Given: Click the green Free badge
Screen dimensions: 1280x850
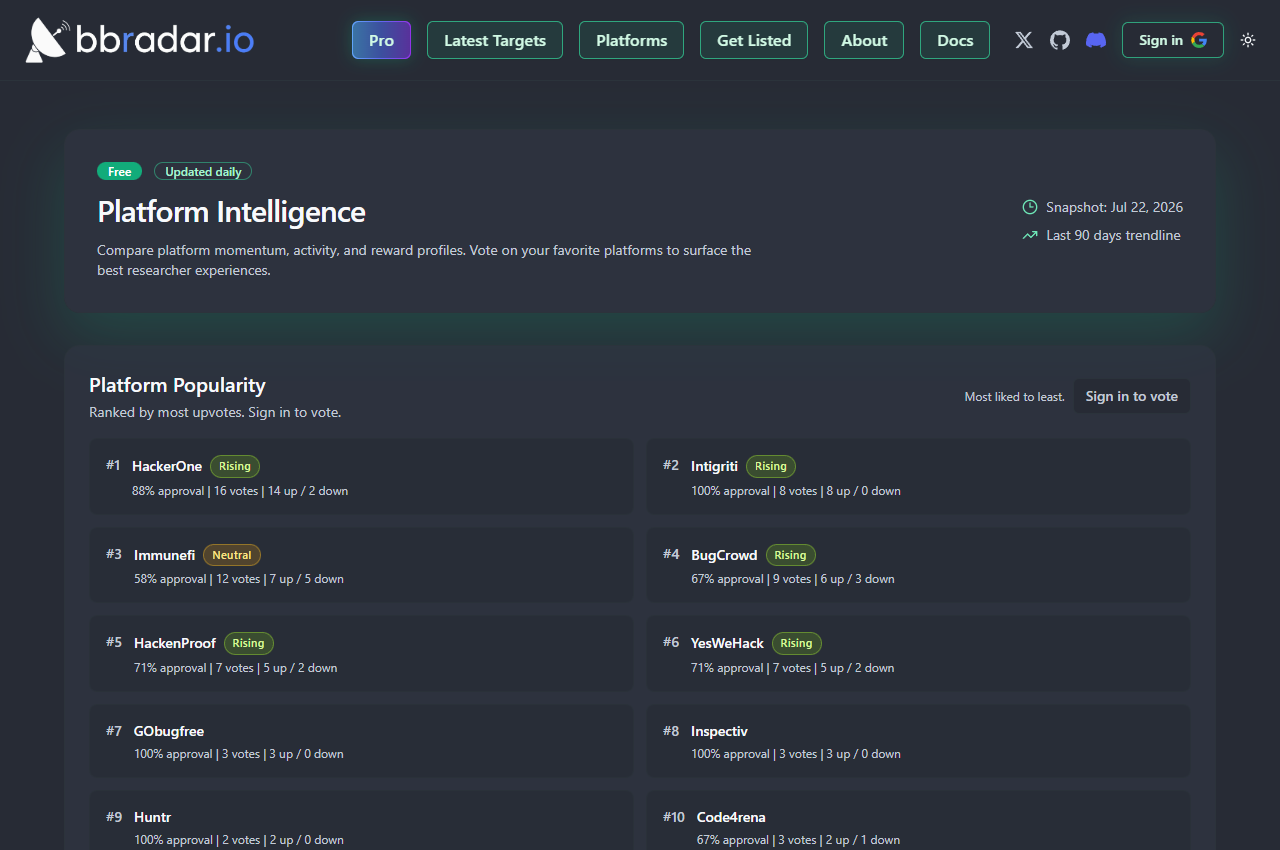Looking at the screenshot, I should (x=120, y=172).
